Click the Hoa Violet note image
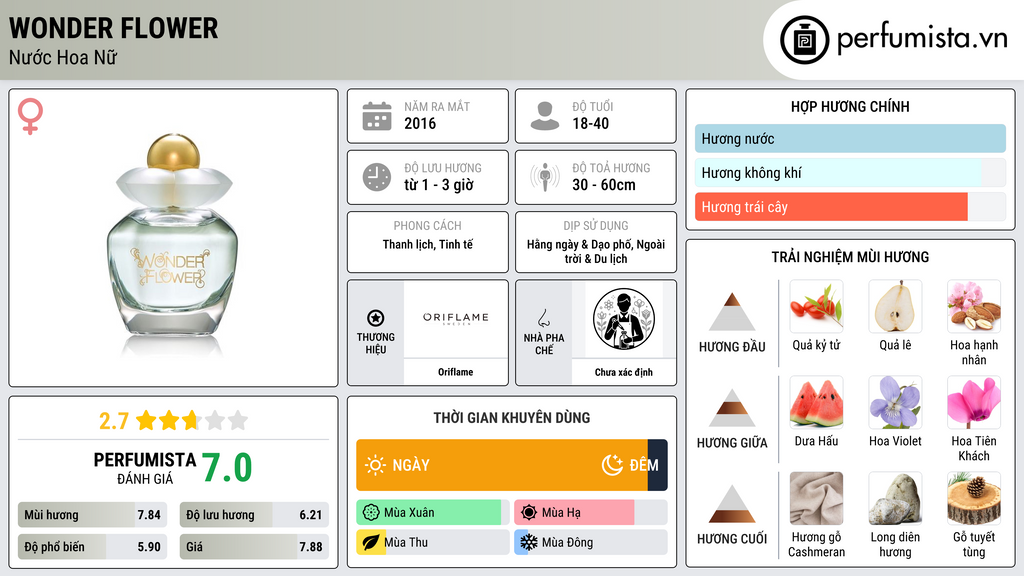Image resolution: width=1024 pixels, height=576 pixels. [x=895, y=402]
